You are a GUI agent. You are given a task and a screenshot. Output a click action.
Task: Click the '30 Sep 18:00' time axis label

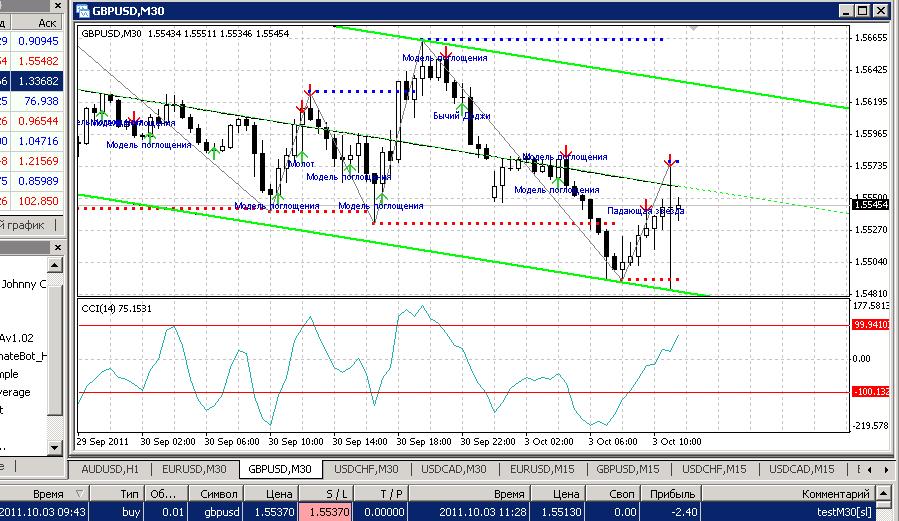(424, 441)
